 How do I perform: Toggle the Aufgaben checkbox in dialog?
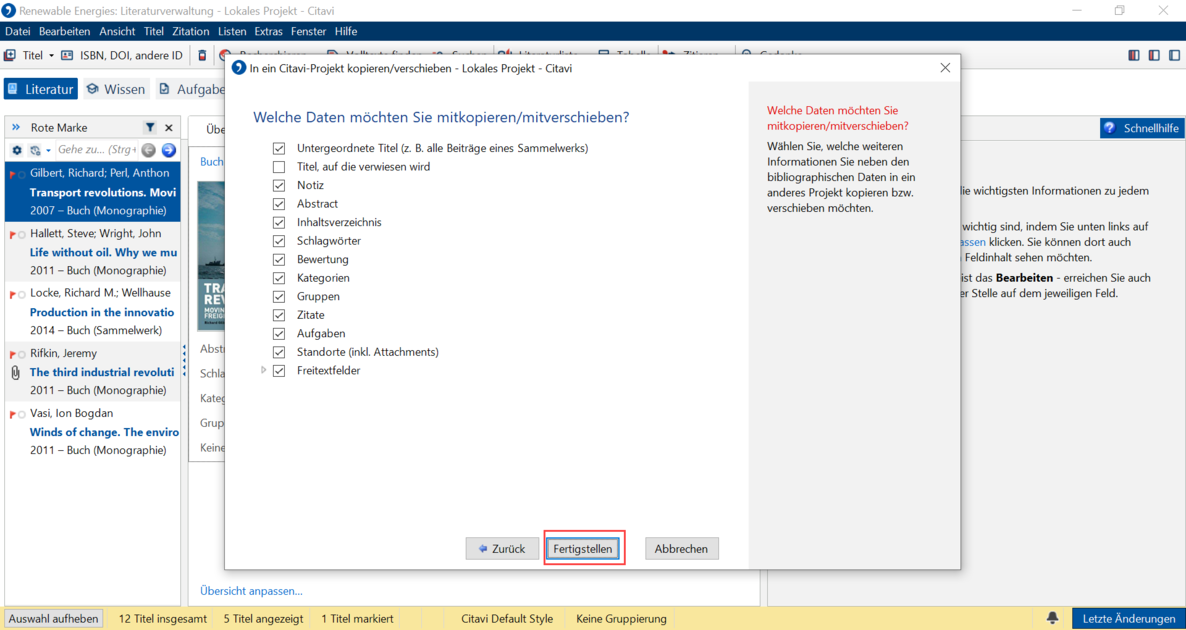click(279, 334)
